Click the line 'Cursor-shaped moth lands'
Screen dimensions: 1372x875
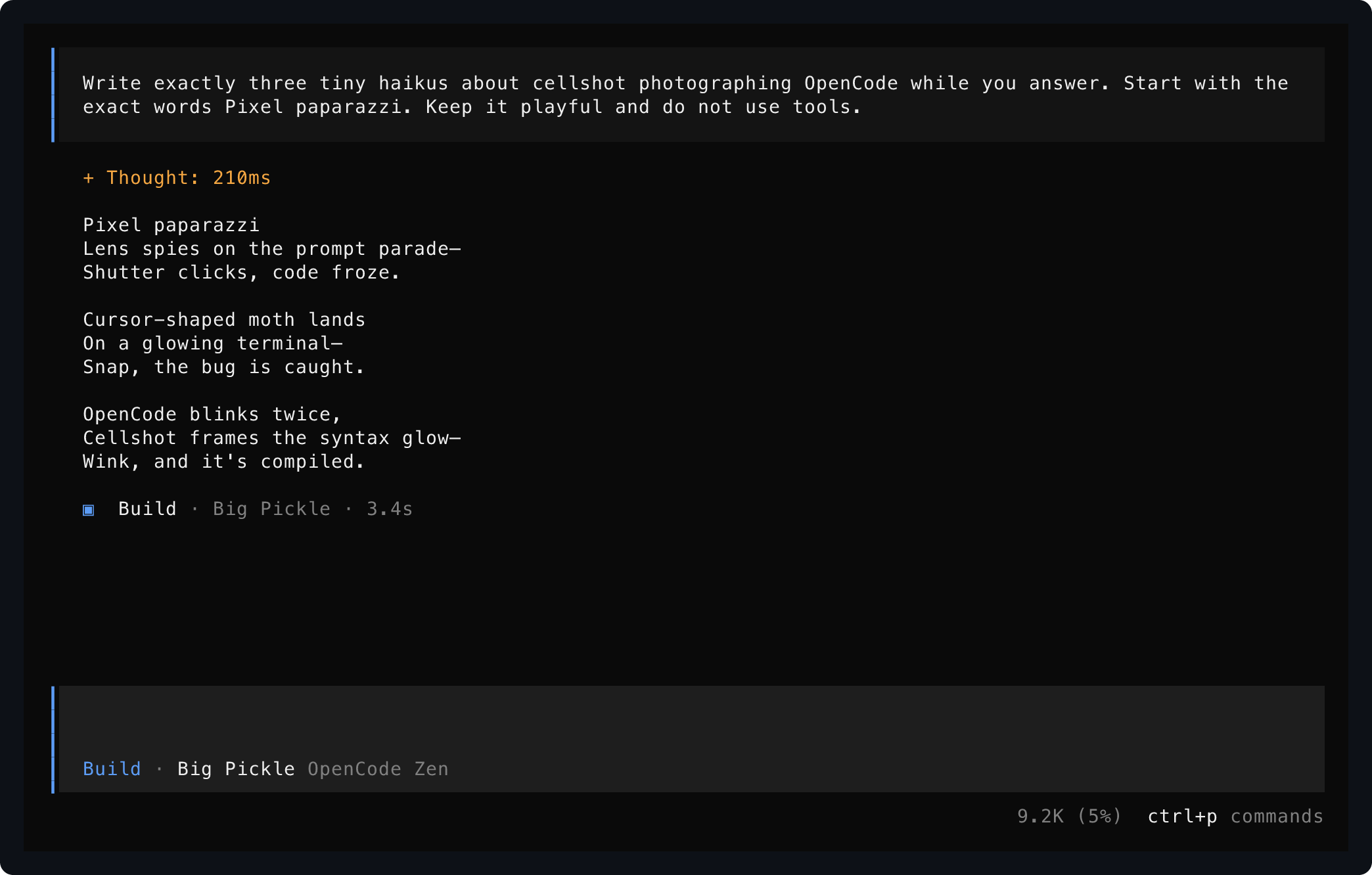click(224, 320)
